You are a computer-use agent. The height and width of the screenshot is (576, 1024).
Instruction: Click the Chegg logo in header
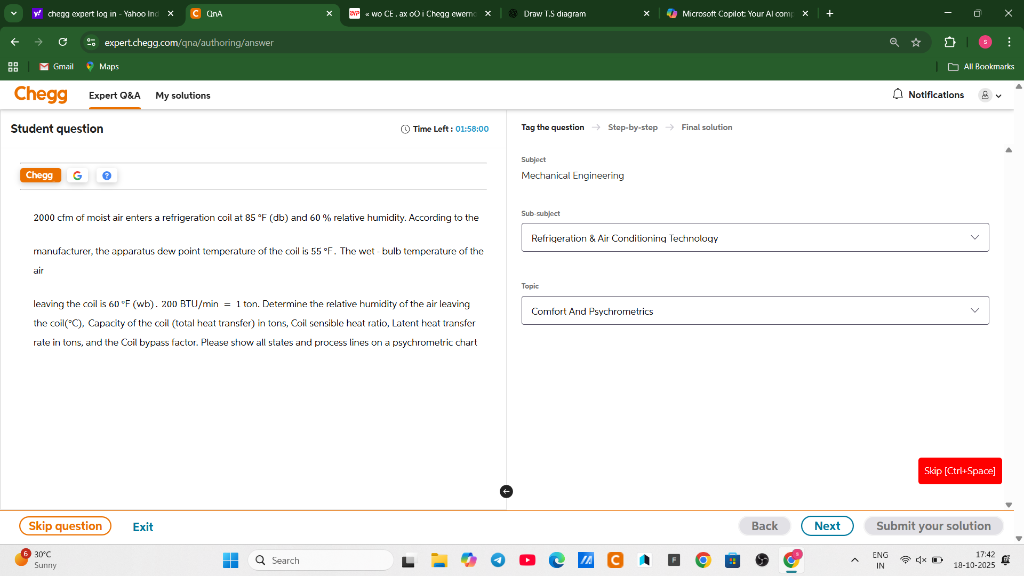(x=40, y=95)
